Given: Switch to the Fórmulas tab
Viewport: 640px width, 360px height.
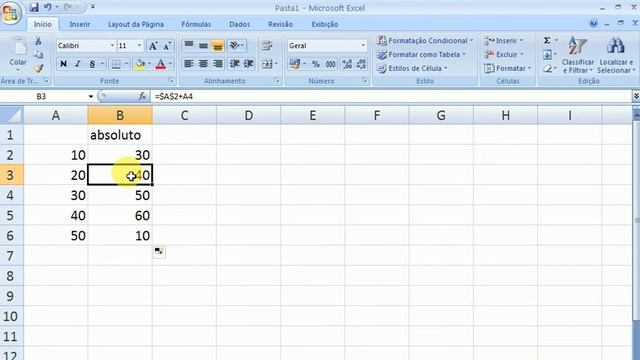Looking at the screenshot, I should coord(196,24).
